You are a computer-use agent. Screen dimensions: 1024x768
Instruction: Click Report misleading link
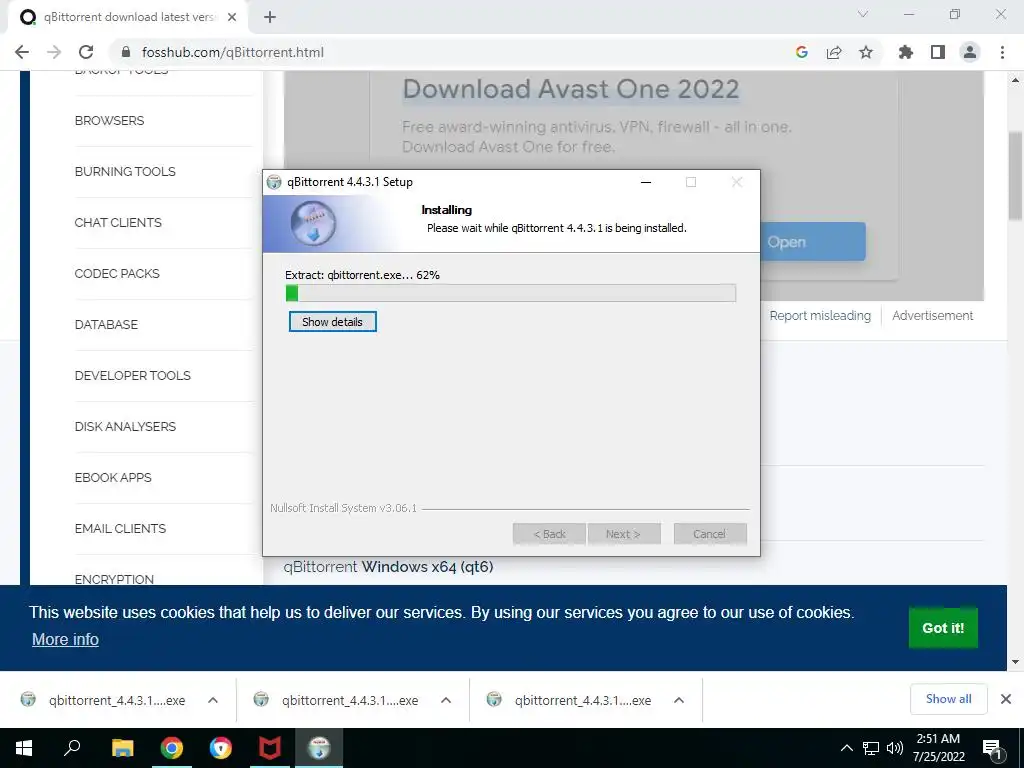click(820, 316)
